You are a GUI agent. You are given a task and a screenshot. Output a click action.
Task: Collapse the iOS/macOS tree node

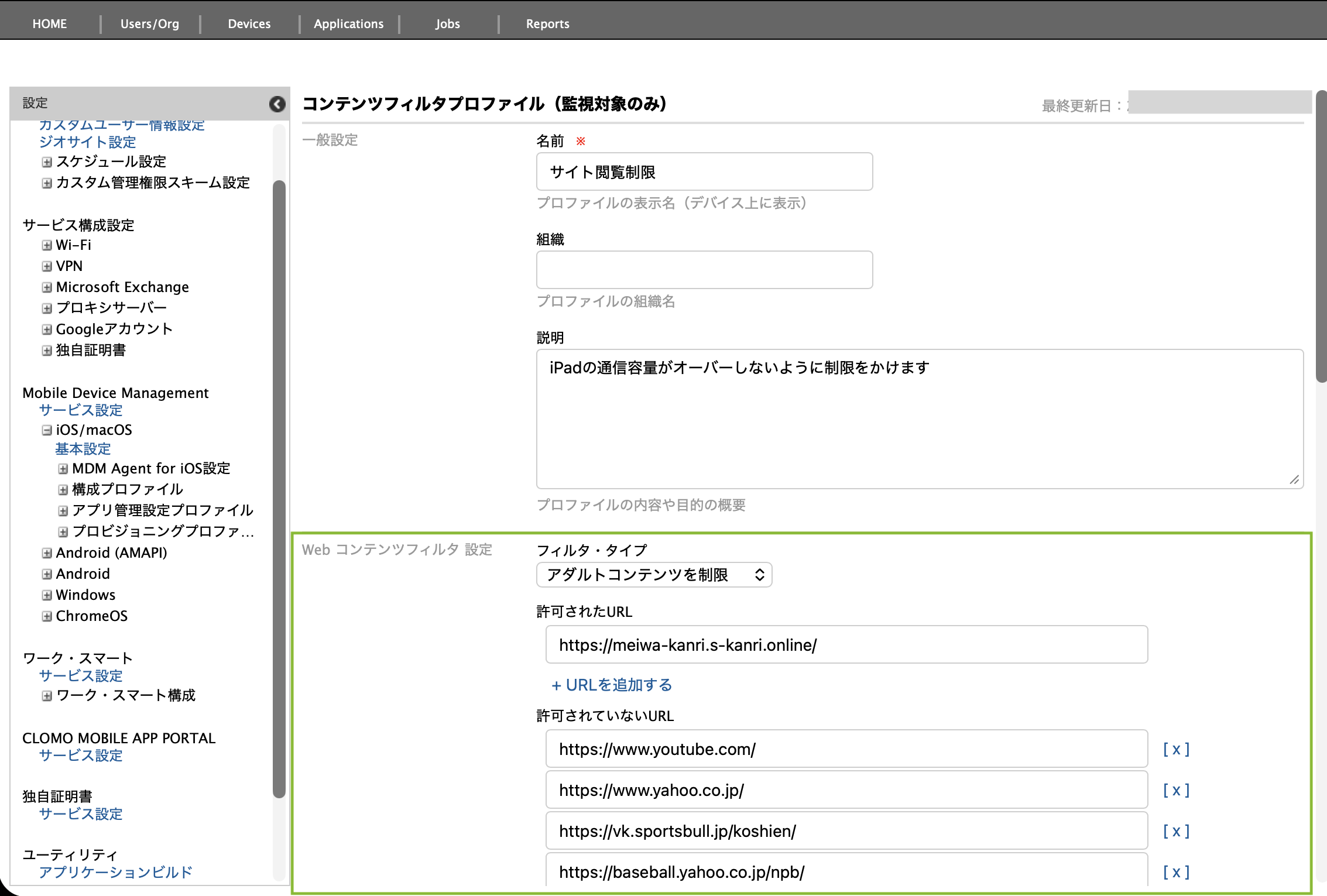pos(47,430)
